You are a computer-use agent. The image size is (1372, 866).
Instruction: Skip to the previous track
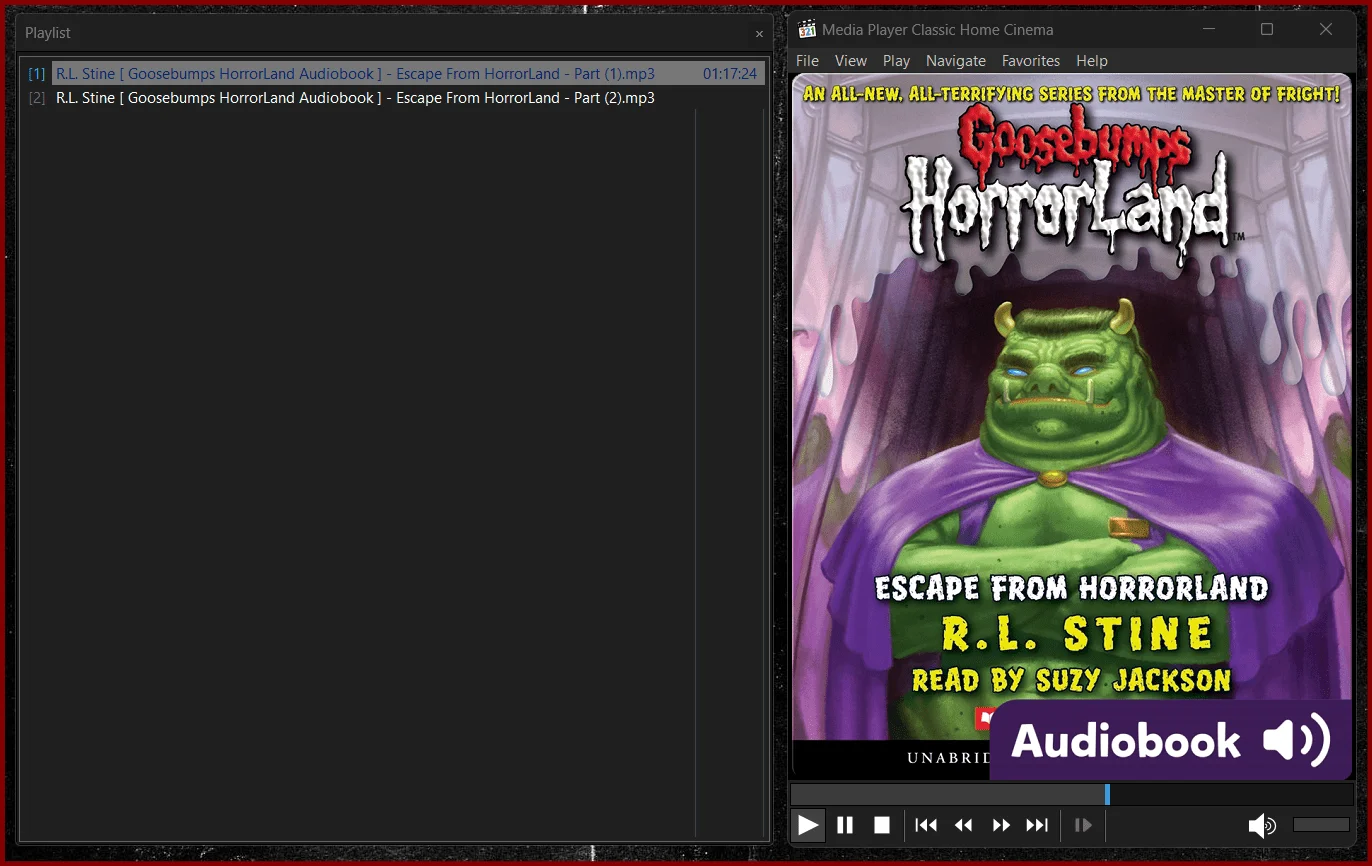click(x=926, y=825)
